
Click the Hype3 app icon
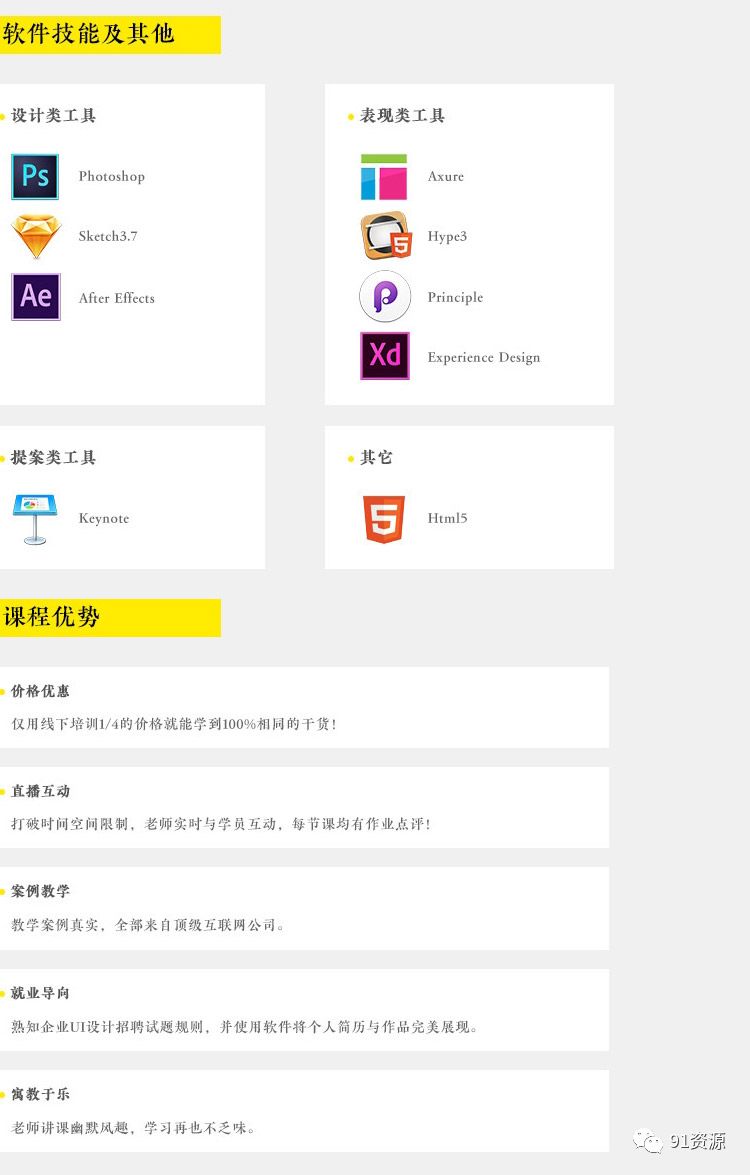pyautogui.click(x=386, y=236)
